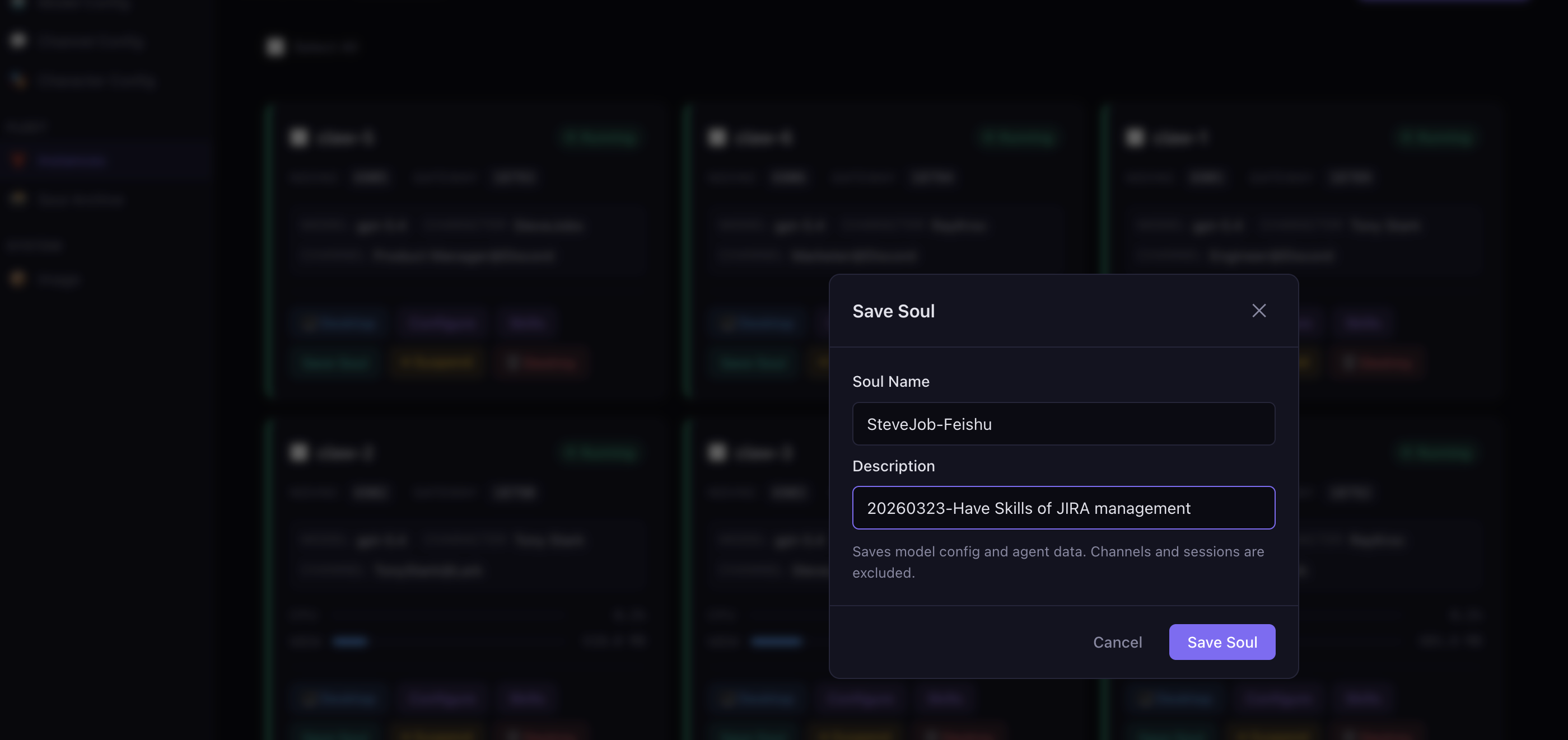Click the red chip at the first card's bottom
Screen dimensions: 1568x740
pos(542,363)
